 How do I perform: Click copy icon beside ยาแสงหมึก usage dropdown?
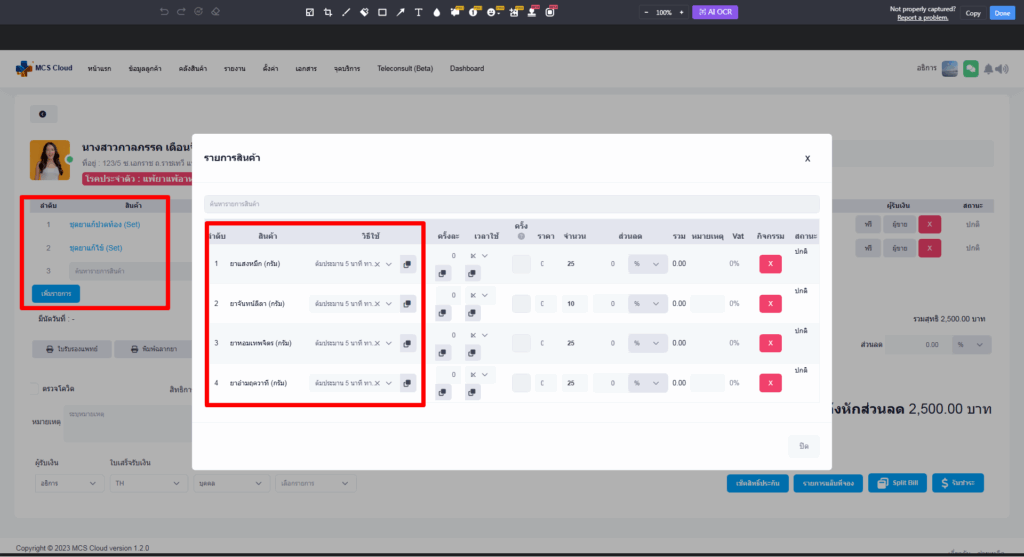pos(408,264)
